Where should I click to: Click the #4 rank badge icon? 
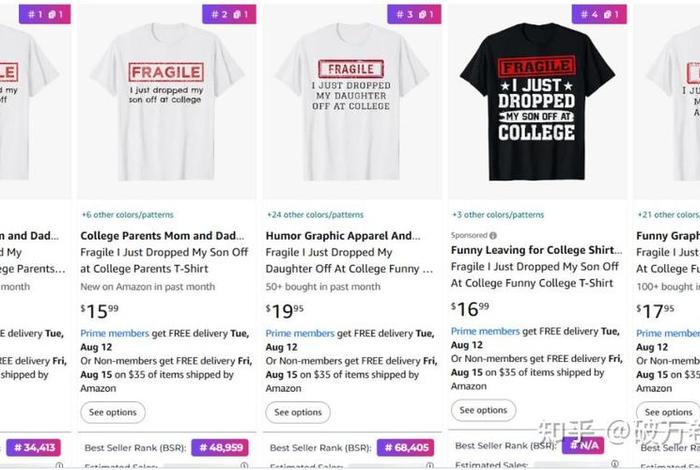(599, 14)
